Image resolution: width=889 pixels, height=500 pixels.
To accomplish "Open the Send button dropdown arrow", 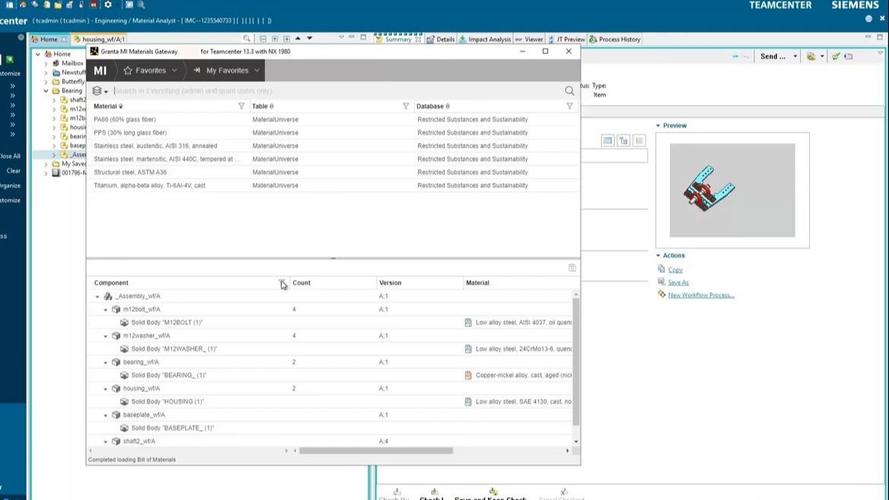I will pos(795,56).
